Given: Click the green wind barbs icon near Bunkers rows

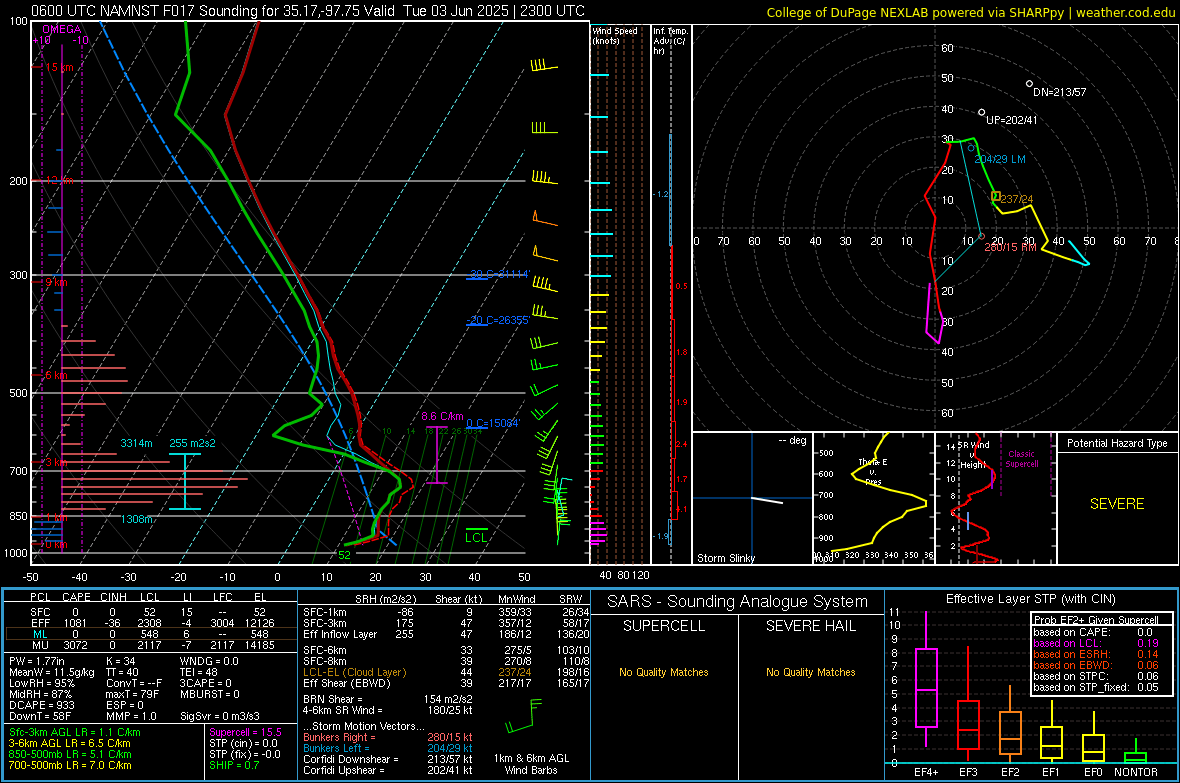Looking at the screenshot, I should click(x=524, y=716).
